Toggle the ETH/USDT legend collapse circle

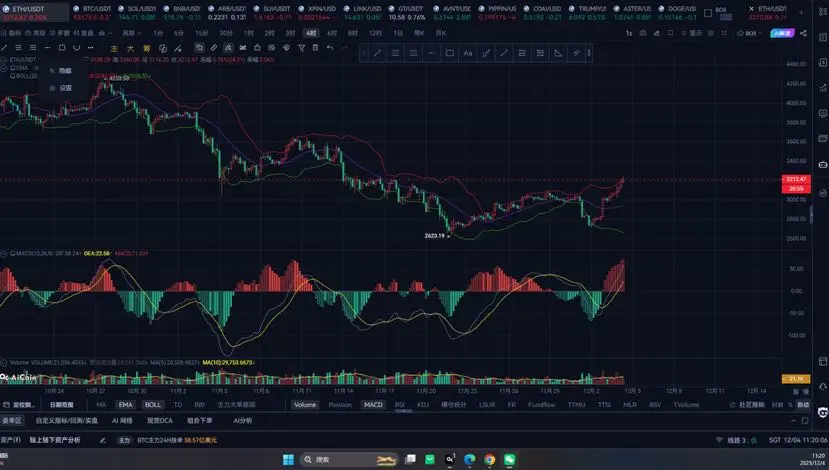pos(4,60)
